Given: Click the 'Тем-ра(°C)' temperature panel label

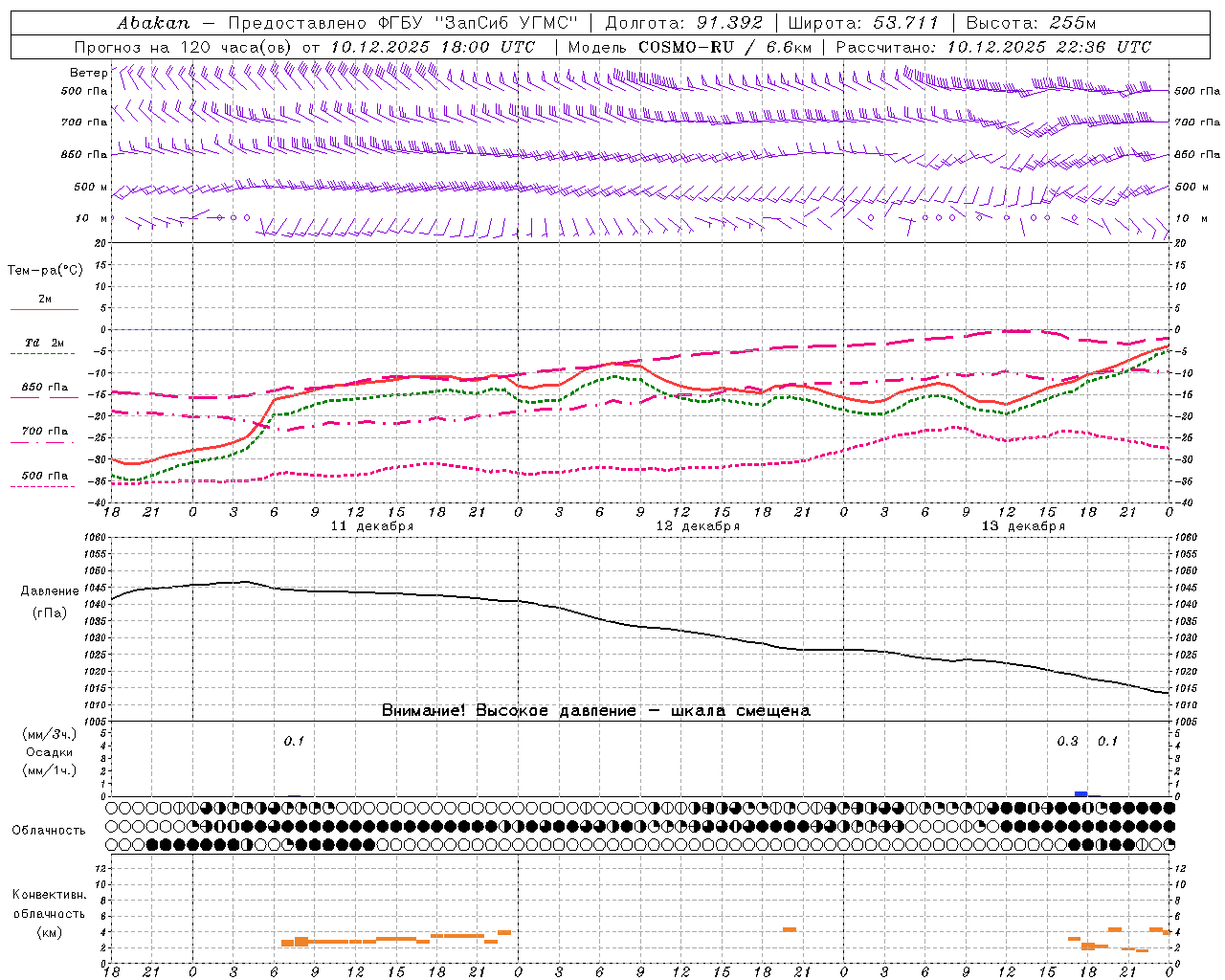Looking at the screenshot, I should (x=45, y=271).
